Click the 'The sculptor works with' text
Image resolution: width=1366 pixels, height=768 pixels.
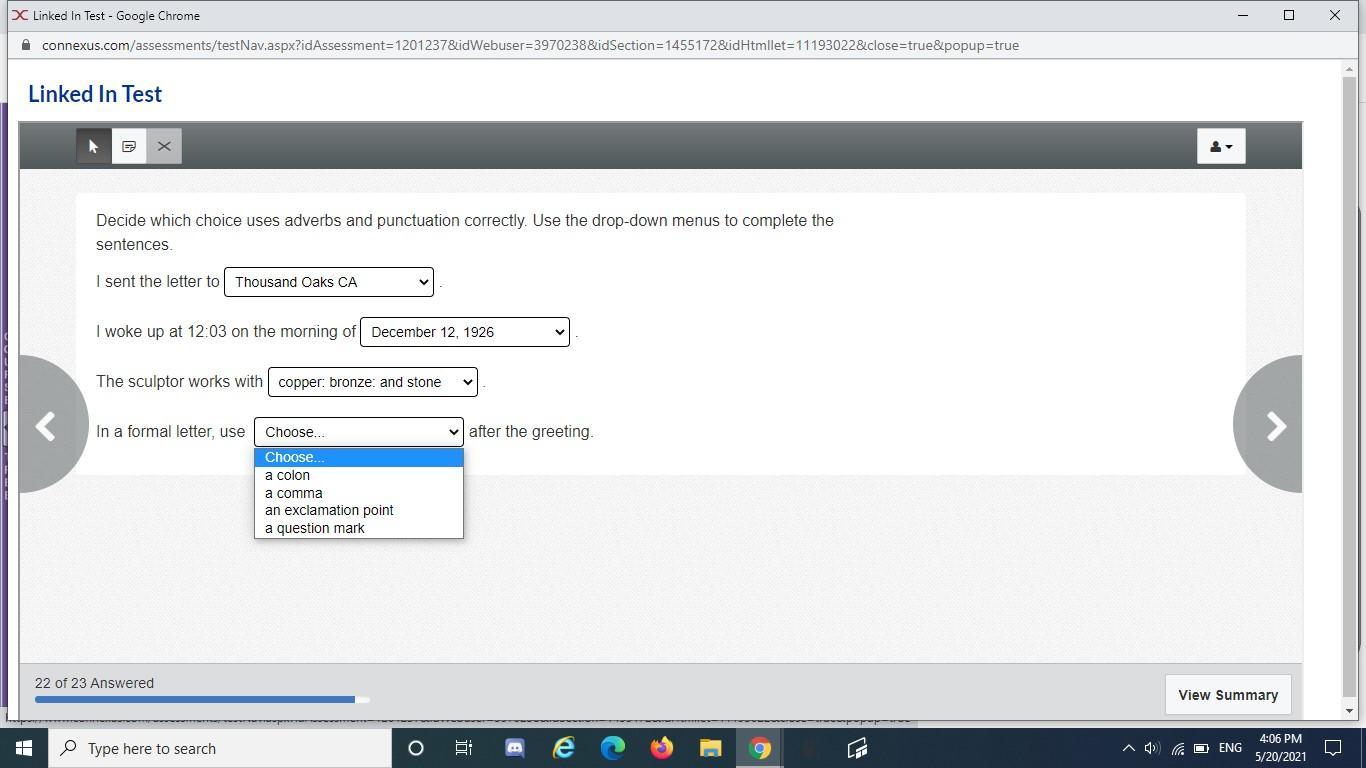click(x=180, y=382)
